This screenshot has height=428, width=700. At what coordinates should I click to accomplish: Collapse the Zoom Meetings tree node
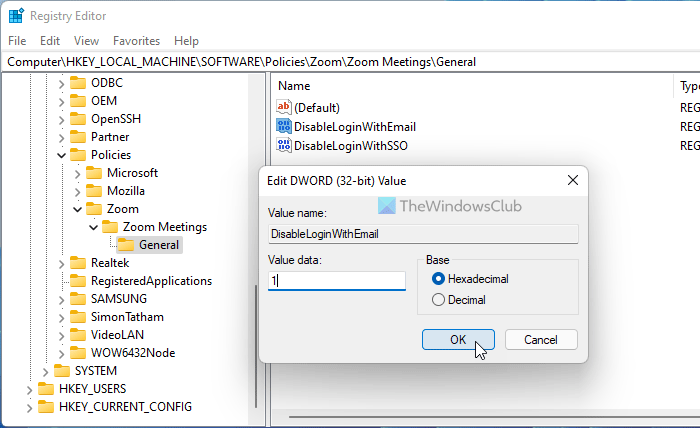pos(94,227)
